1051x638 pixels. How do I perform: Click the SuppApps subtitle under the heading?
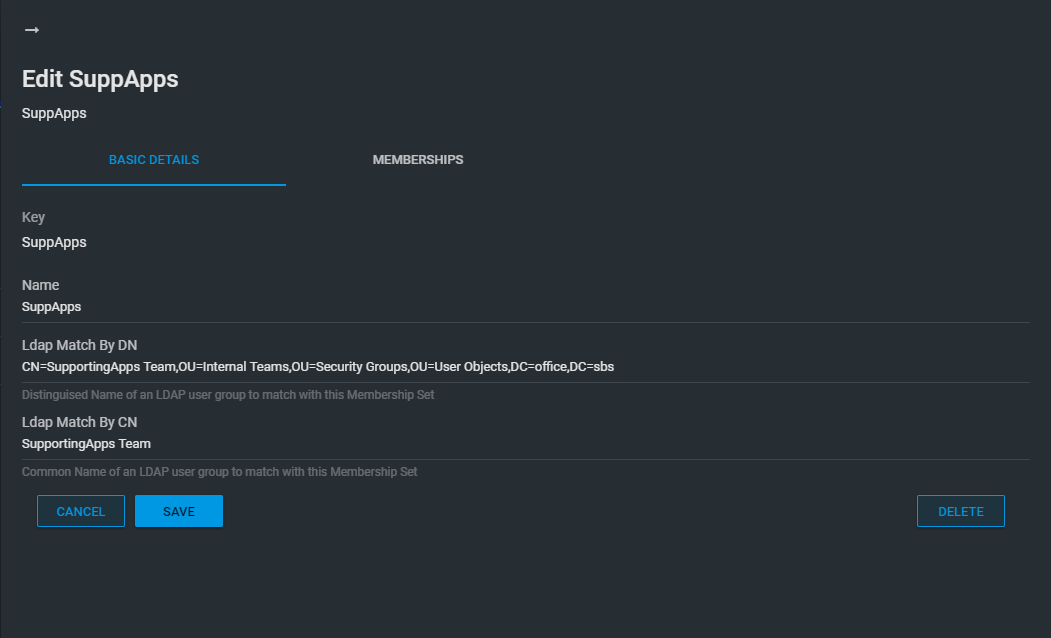(x=54, y=113)
